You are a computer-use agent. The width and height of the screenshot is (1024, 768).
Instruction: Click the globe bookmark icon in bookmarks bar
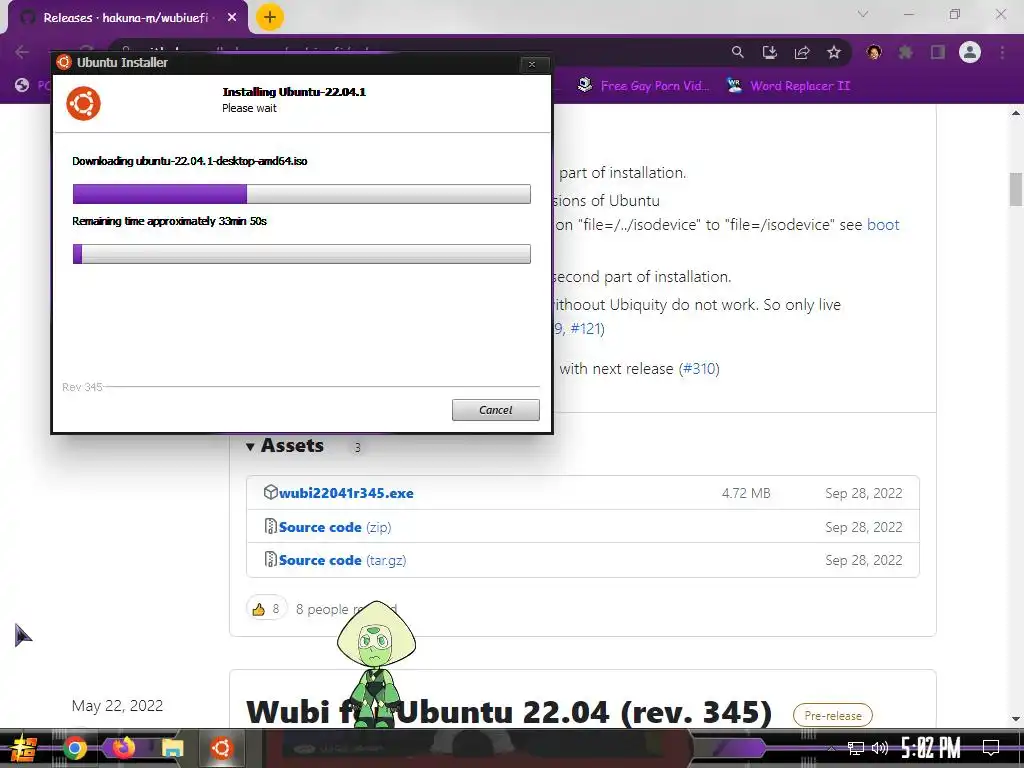click(22, 85)
